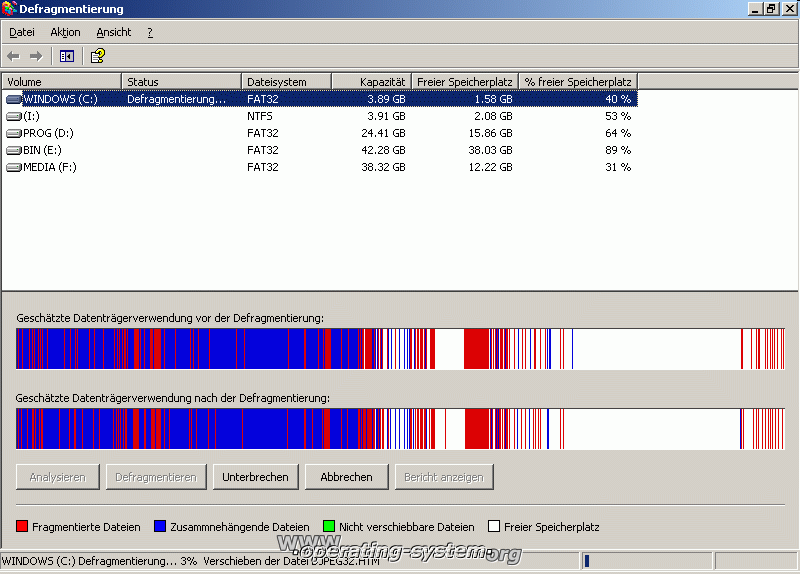Click the Forward arrow toolbar icon
Viewport: 800px width, 574px height.
(x=36, y=56)
